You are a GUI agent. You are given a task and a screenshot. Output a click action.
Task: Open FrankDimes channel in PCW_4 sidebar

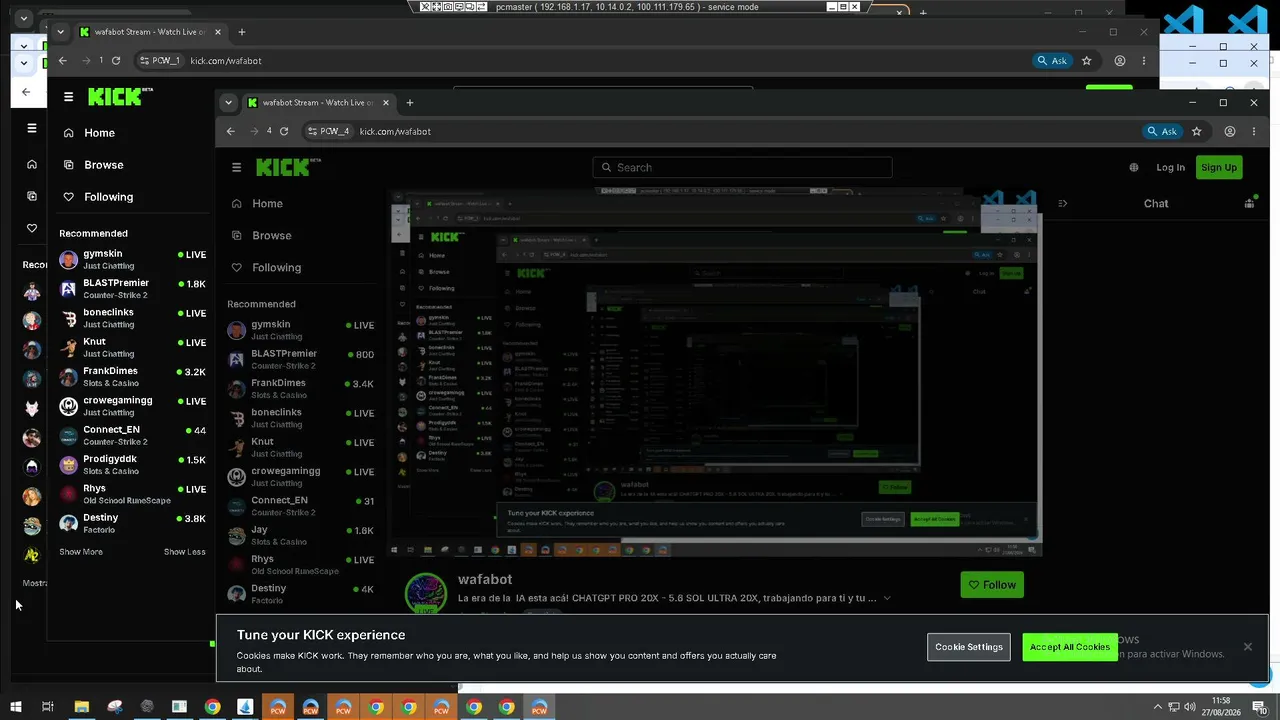[x=301, y=389]
